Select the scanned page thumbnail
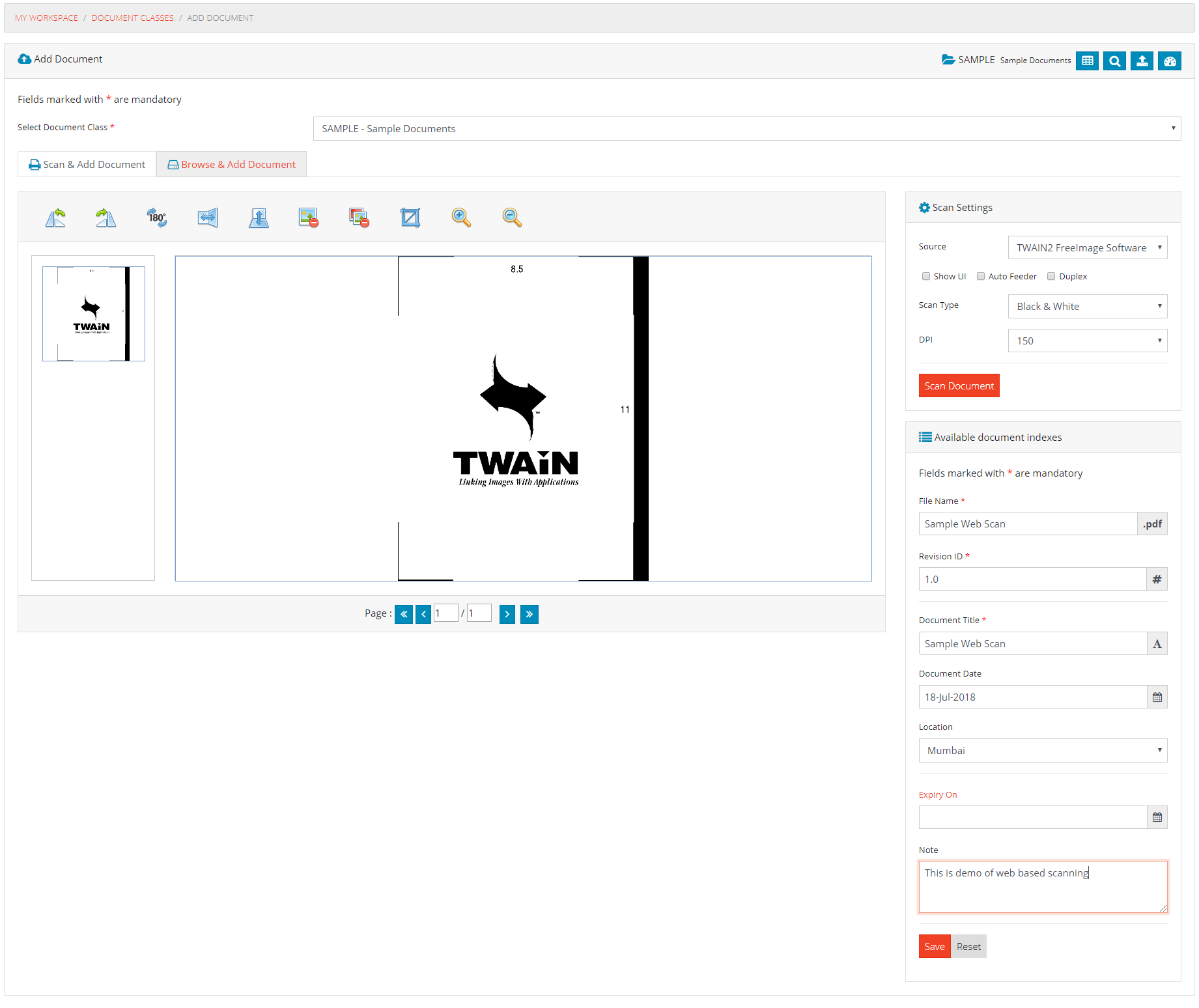Viewport: 1199px width, 1008px height. coord(94,314)
